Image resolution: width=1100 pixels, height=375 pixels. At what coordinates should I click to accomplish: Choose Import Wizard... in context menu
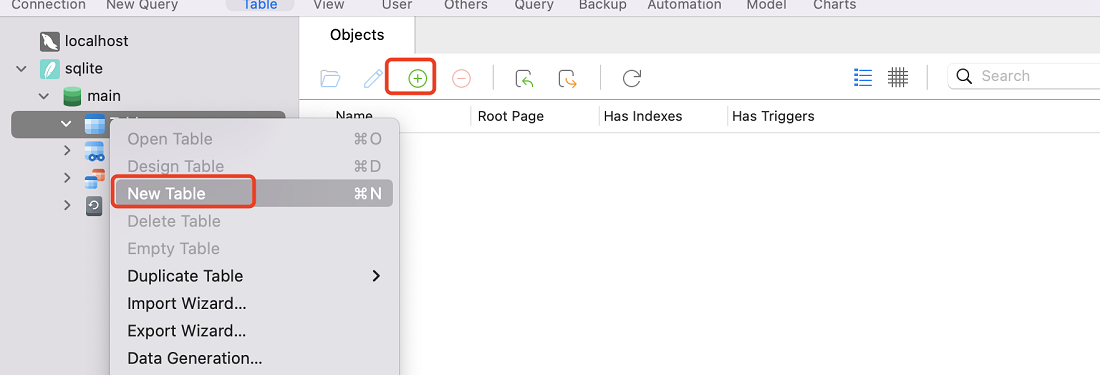pos(254,304)
